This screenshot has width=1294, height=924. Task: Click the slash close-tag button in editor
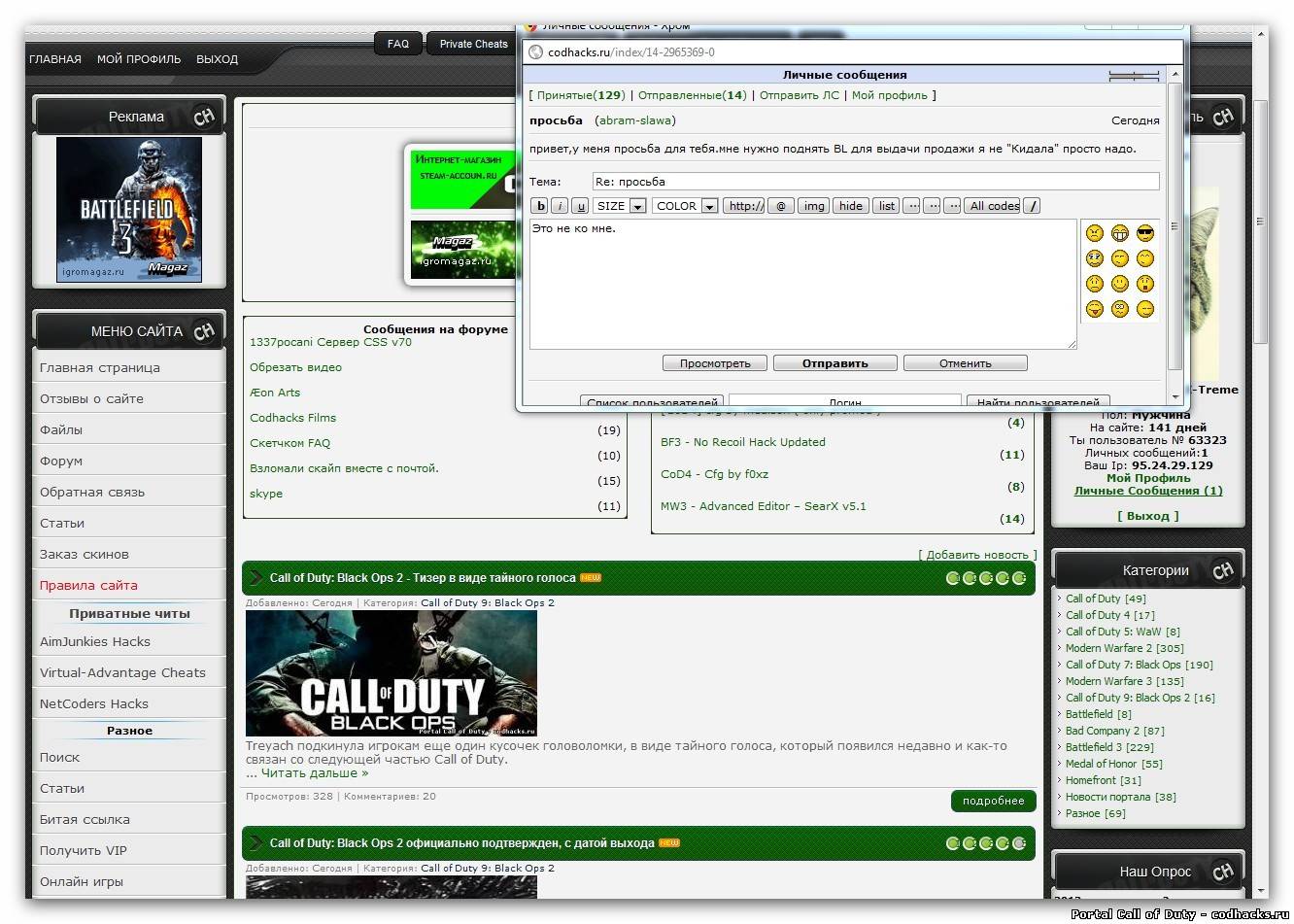pyautogui.click(x=1033, y=206)
